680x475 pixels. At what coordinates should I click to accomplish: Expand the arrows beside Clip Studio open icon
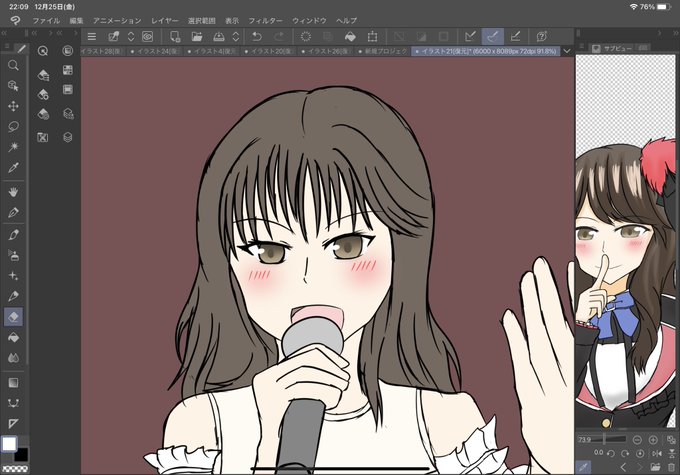pyautogui.click(x=131, y=37)
